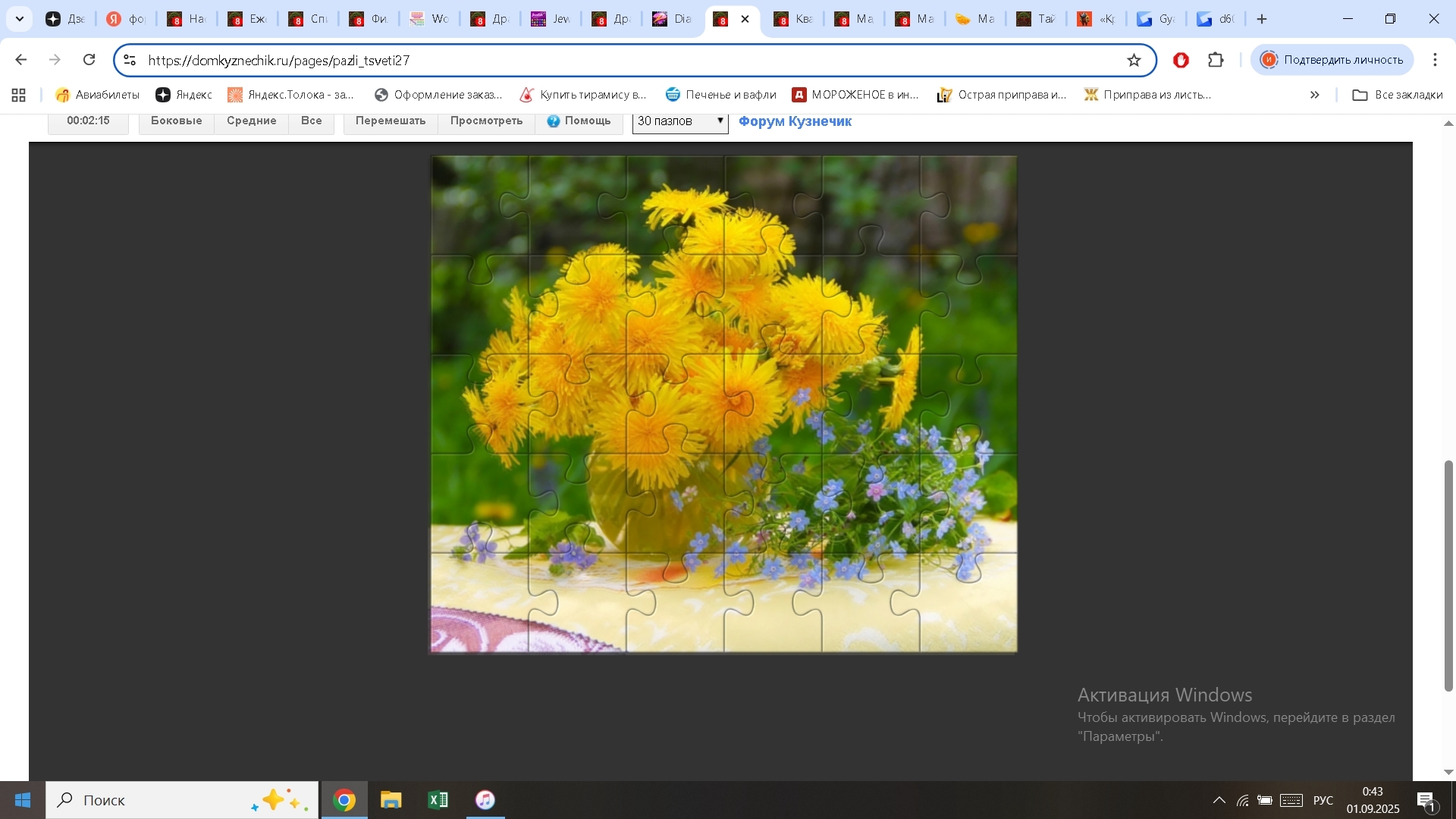Show only 'Средние' middle pieces
This screenshot has width=1456, height=819.
(x=251, y=121)
